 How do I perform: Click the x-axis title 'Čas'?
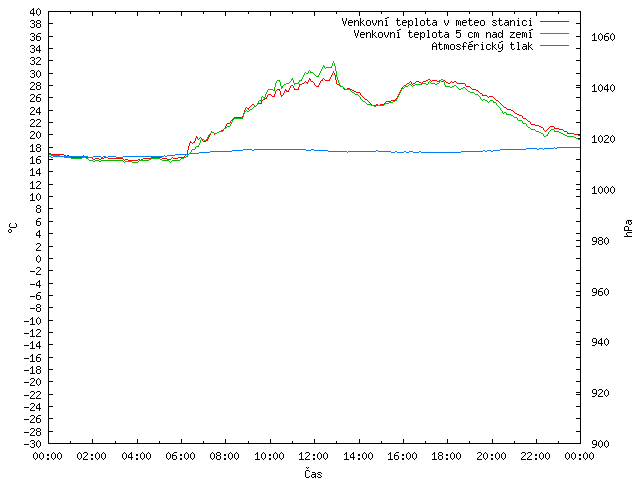313,473
